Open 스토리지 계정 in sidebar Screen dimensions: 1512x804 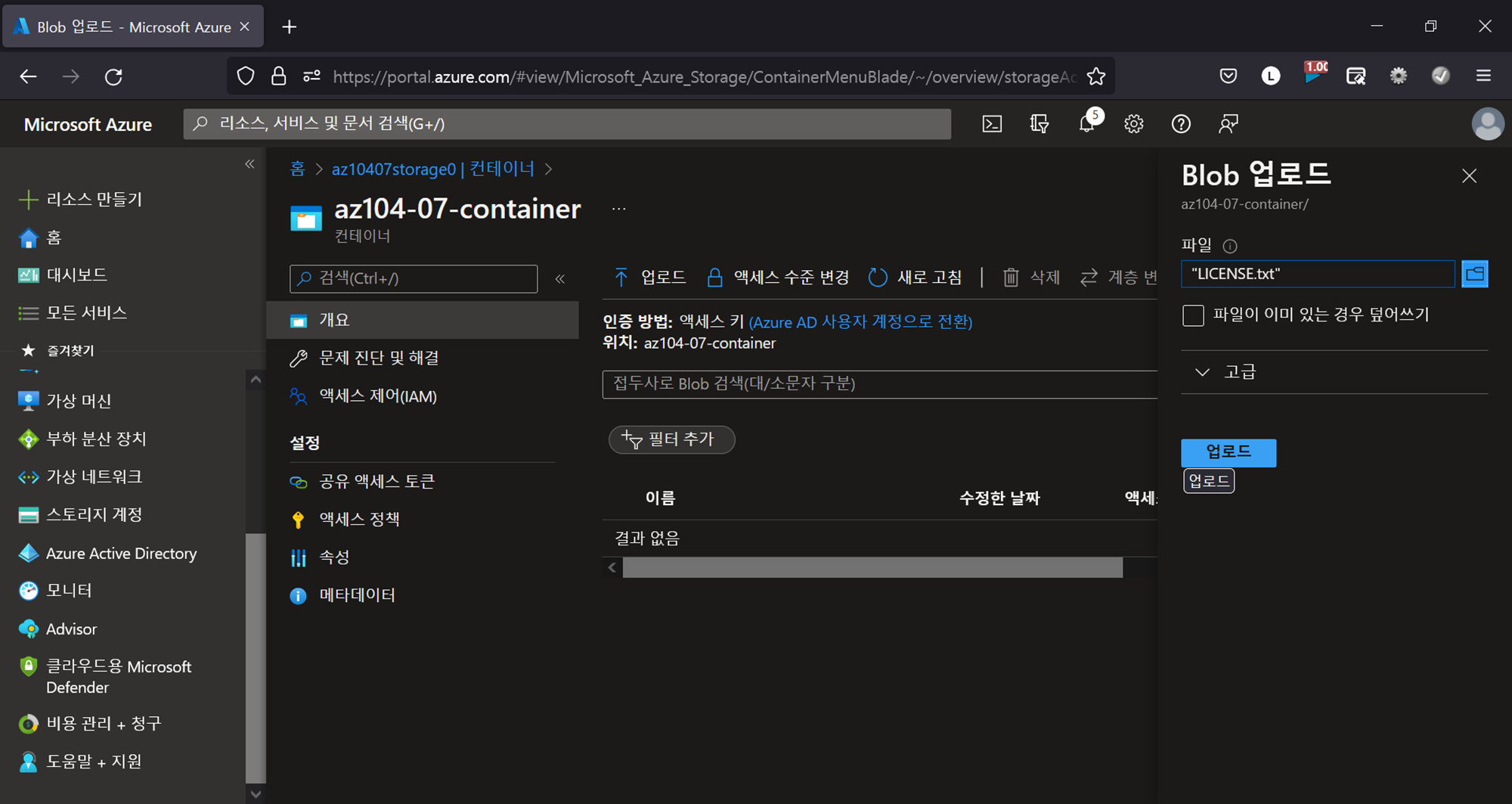point(79,514)
